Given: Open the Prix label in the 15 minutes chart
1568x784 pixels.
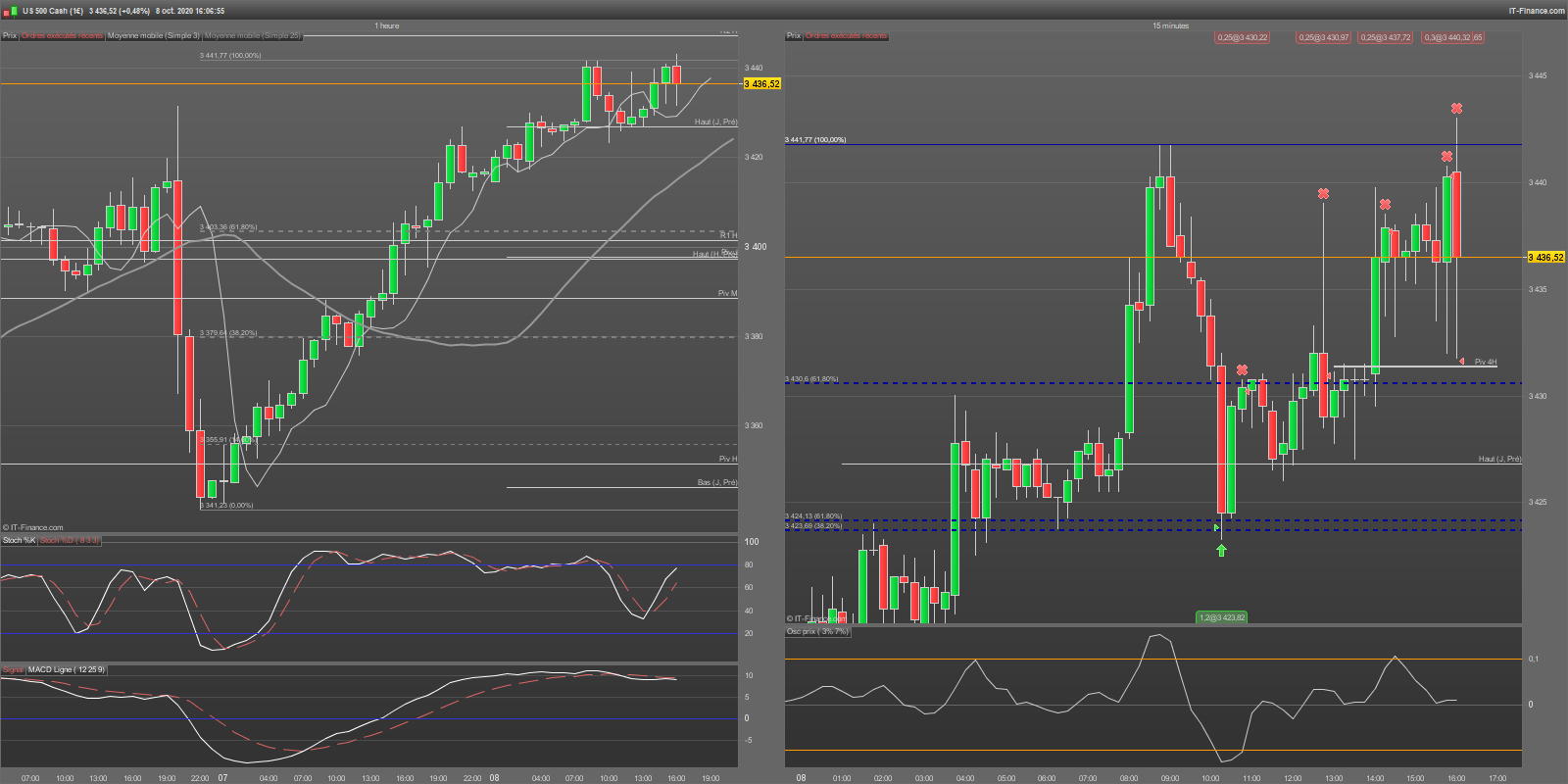Looking at the screenshot, I should tap(794, 36).
